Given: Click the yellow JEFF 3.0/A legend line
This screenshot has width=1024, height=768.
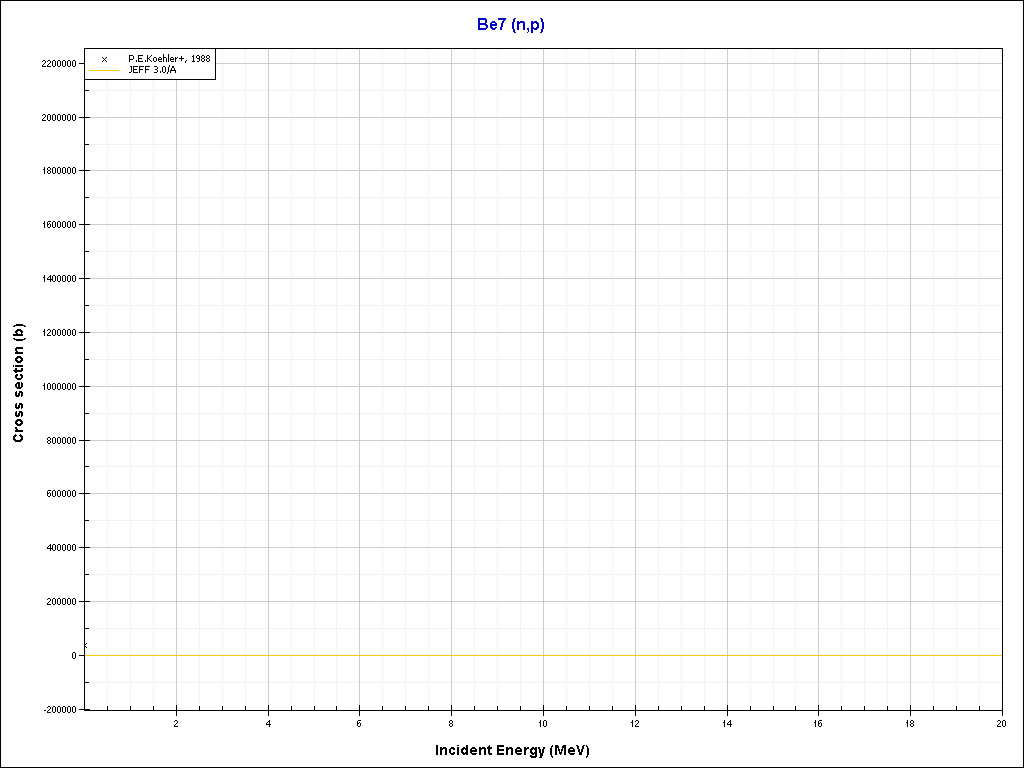Looking at the screenshot, I should click(x=104, y=70).
